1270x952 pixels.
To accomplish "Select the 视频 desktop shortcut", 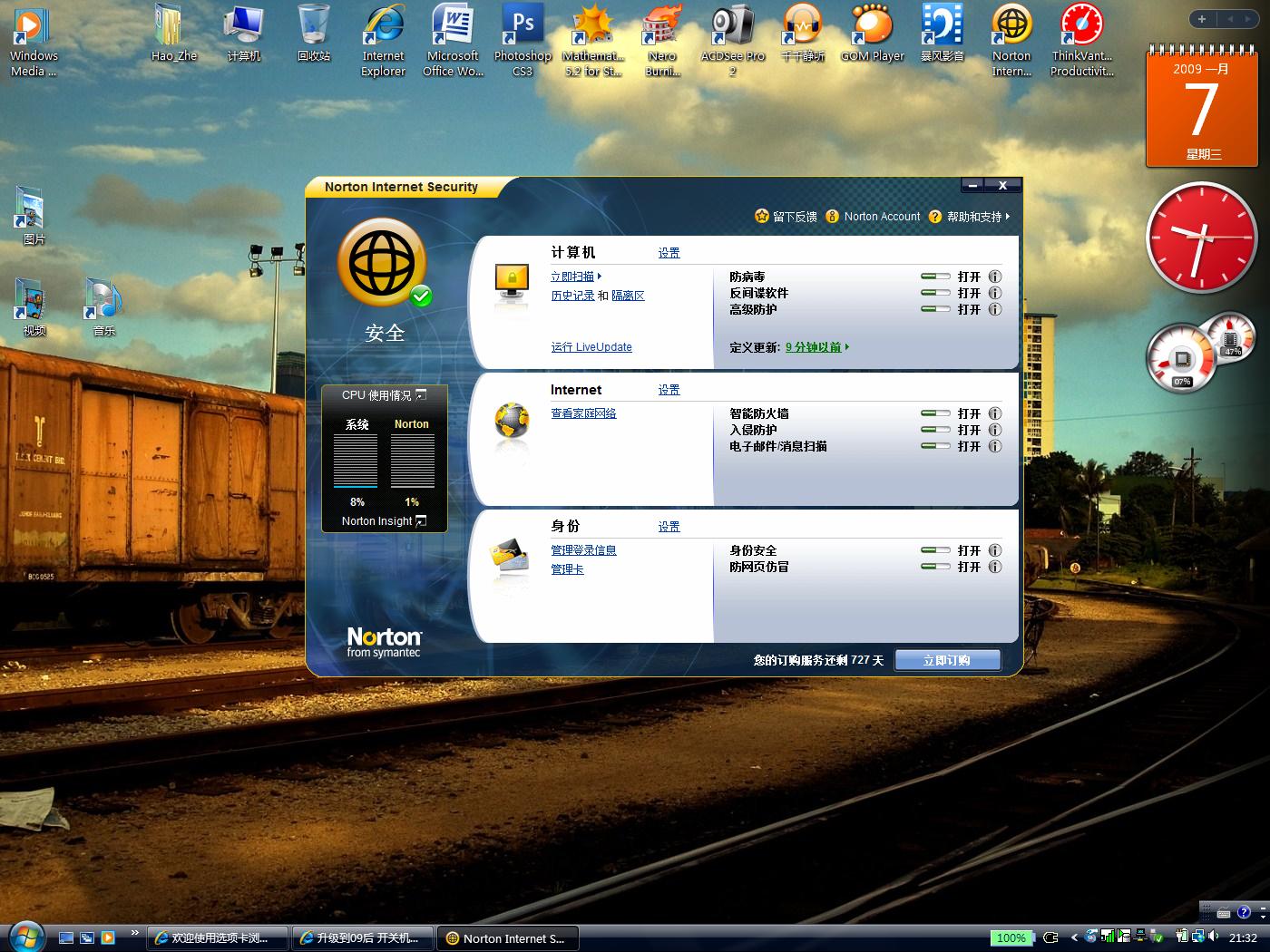I will 34,307.
